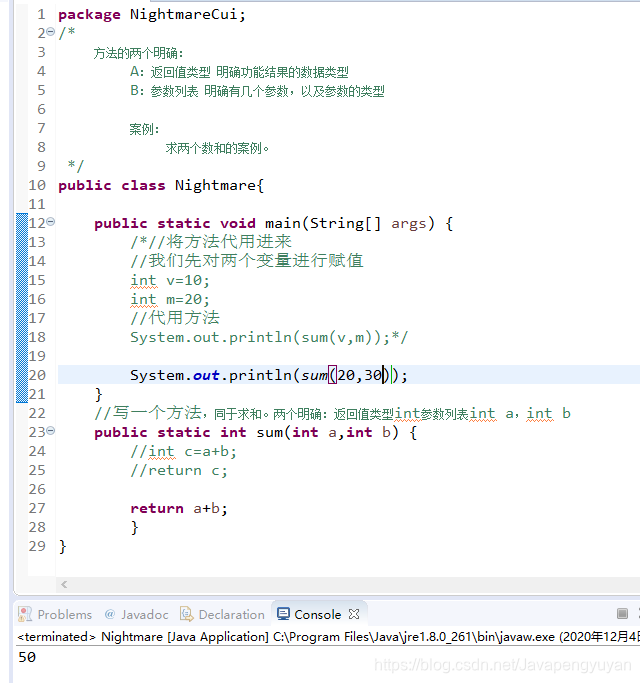Click the console output value 50
Viewport: 640px width, 683px height.
[x=27, y=657]
